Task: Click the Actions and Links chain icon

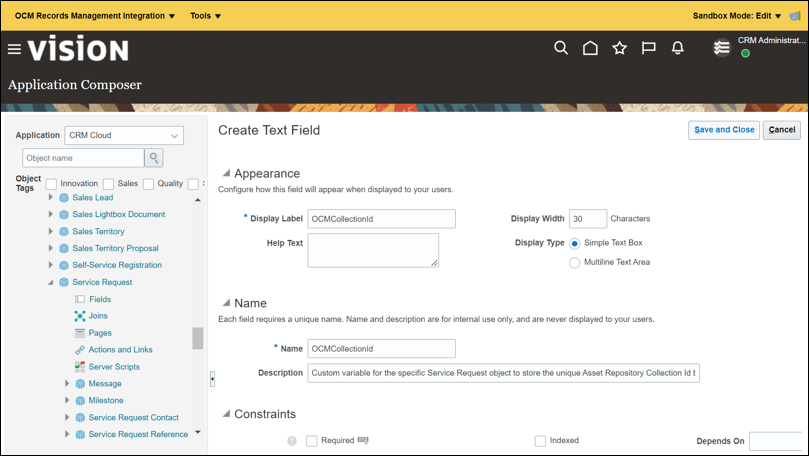Action: click(80, 350)
